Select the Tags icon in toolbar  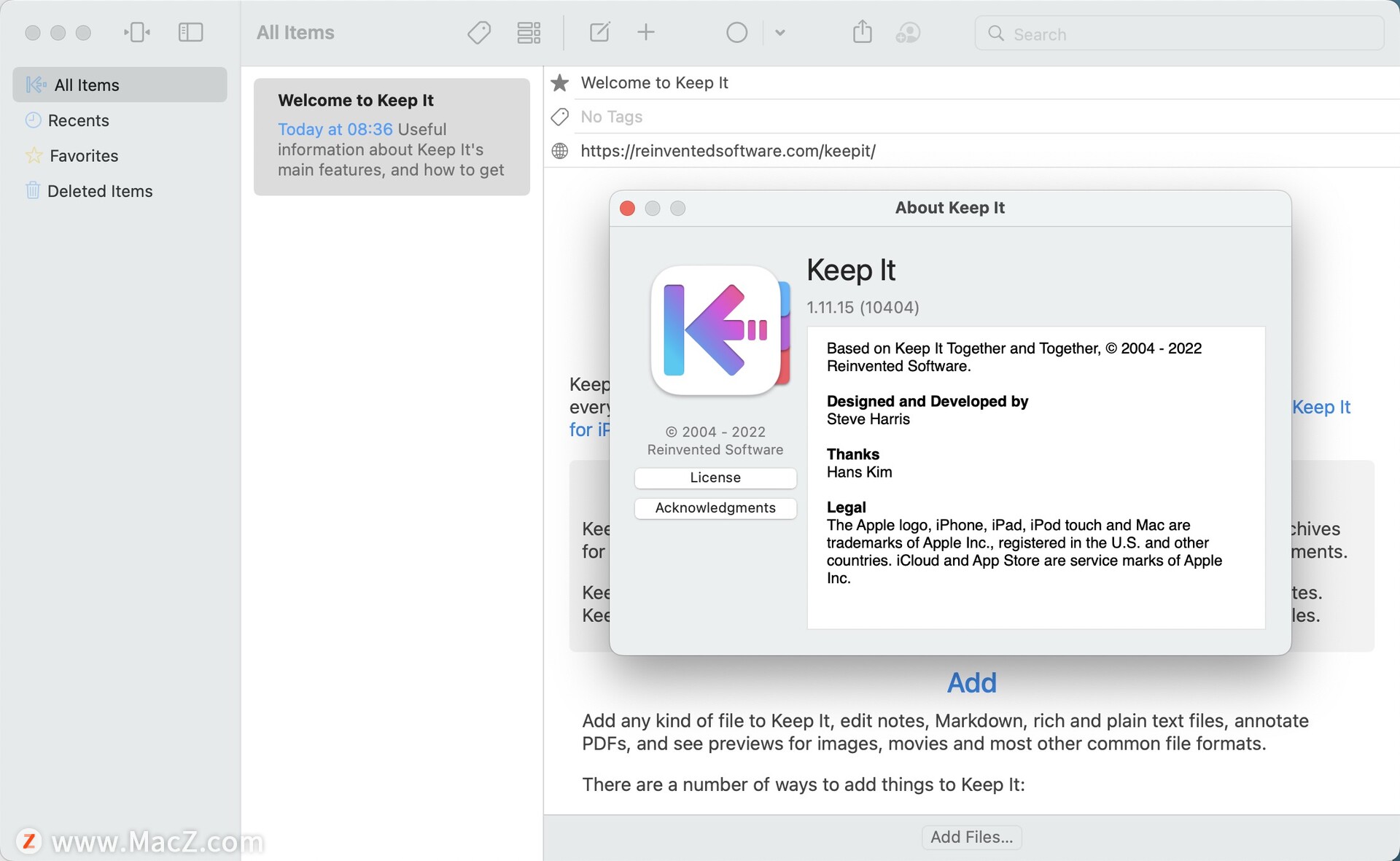[x=479, y=33]
